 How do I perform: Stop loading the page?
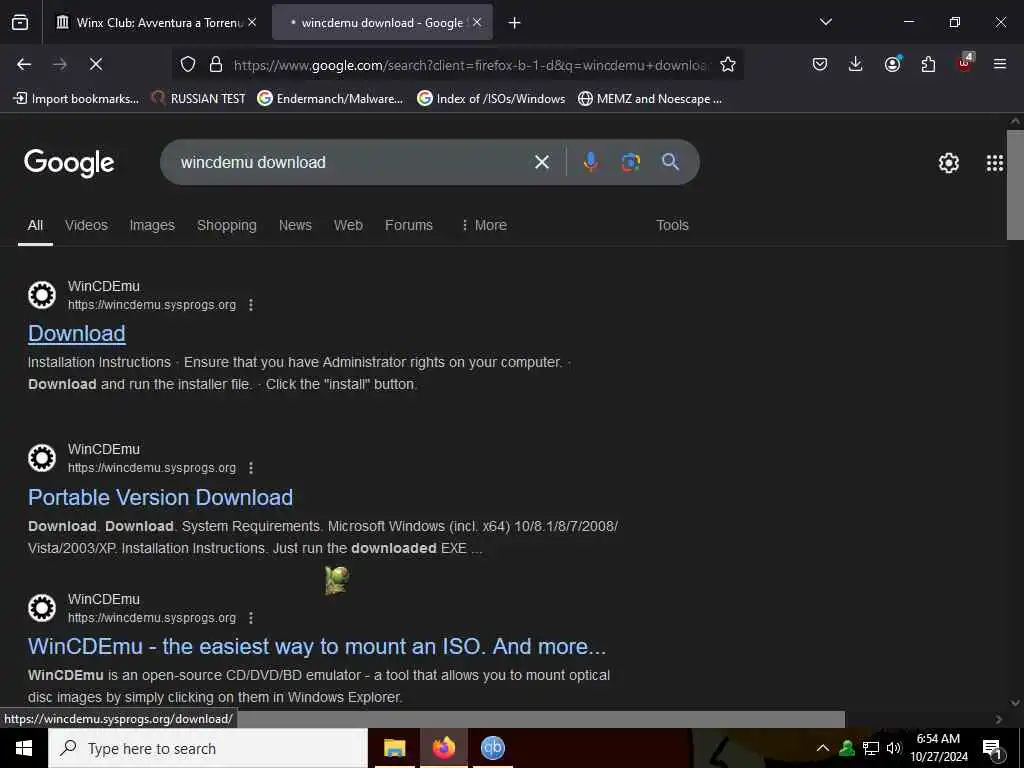point(96,64)
